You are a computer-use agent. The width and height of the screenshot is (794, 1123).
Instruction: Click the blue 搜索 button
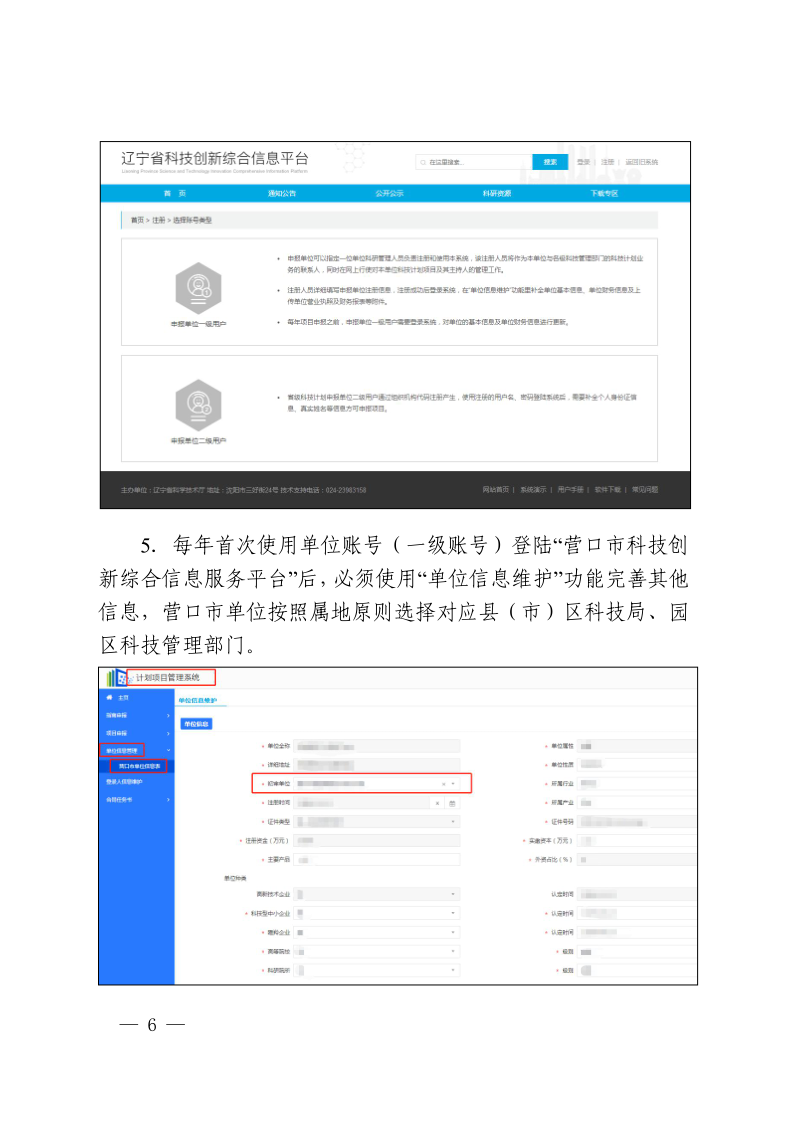(x=550, y=162)
